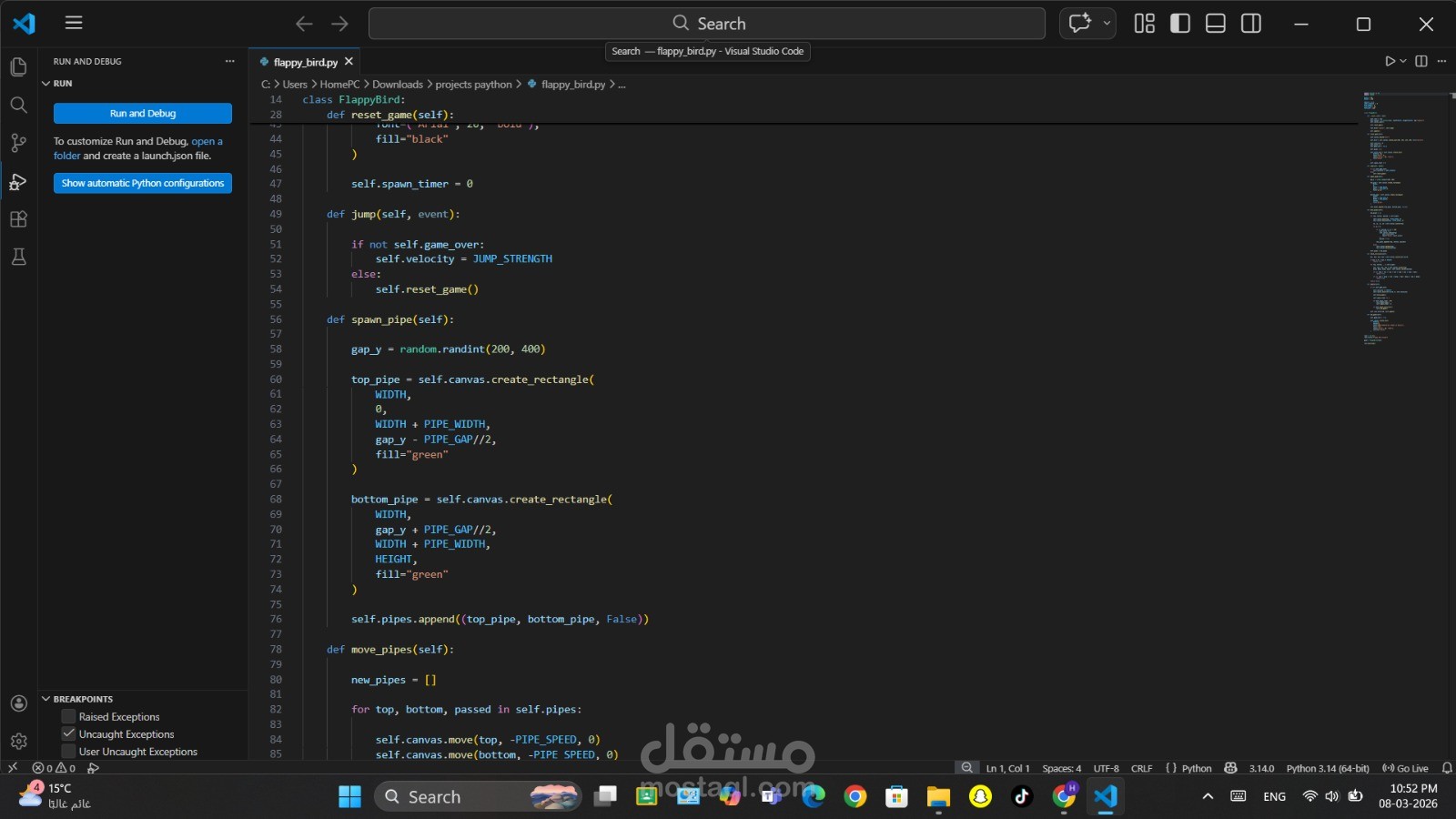Screen dimensions: 1456x819
Task: Show errors and warnings count in status bar
Action: point(54,768)
